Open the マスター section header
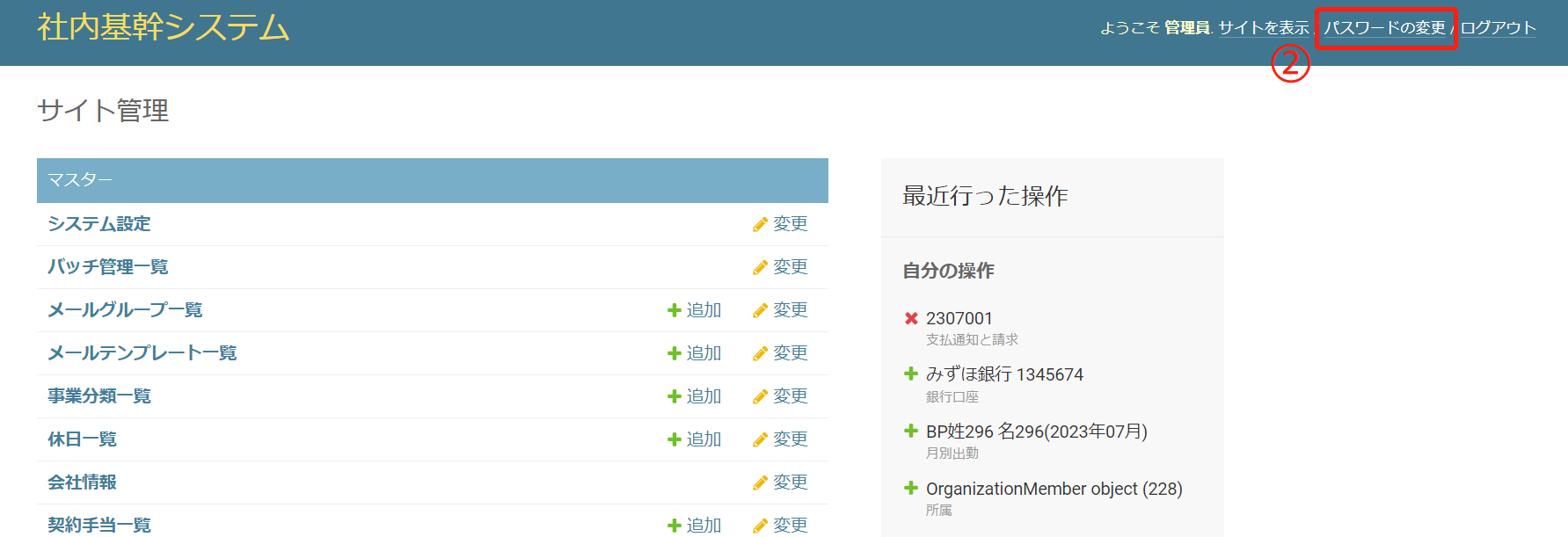This screenshot has width=1568, height=537. tap(80, 180)
